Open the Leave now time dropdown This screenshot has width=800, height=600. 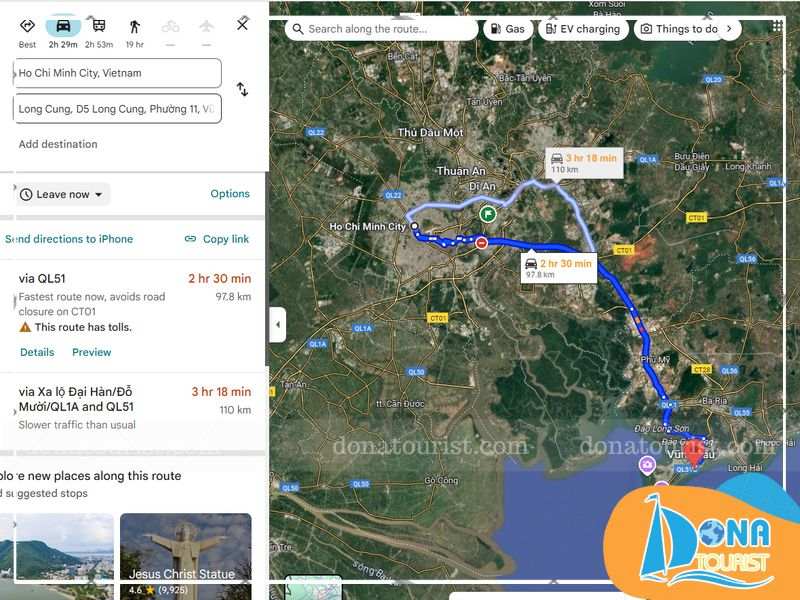coord(64,194)
